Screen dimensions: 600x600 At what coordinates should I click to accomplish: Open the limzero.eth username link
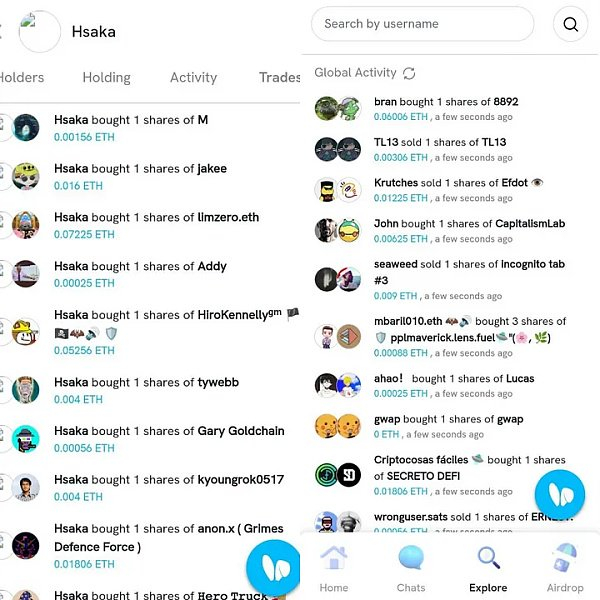pos(228,217)
